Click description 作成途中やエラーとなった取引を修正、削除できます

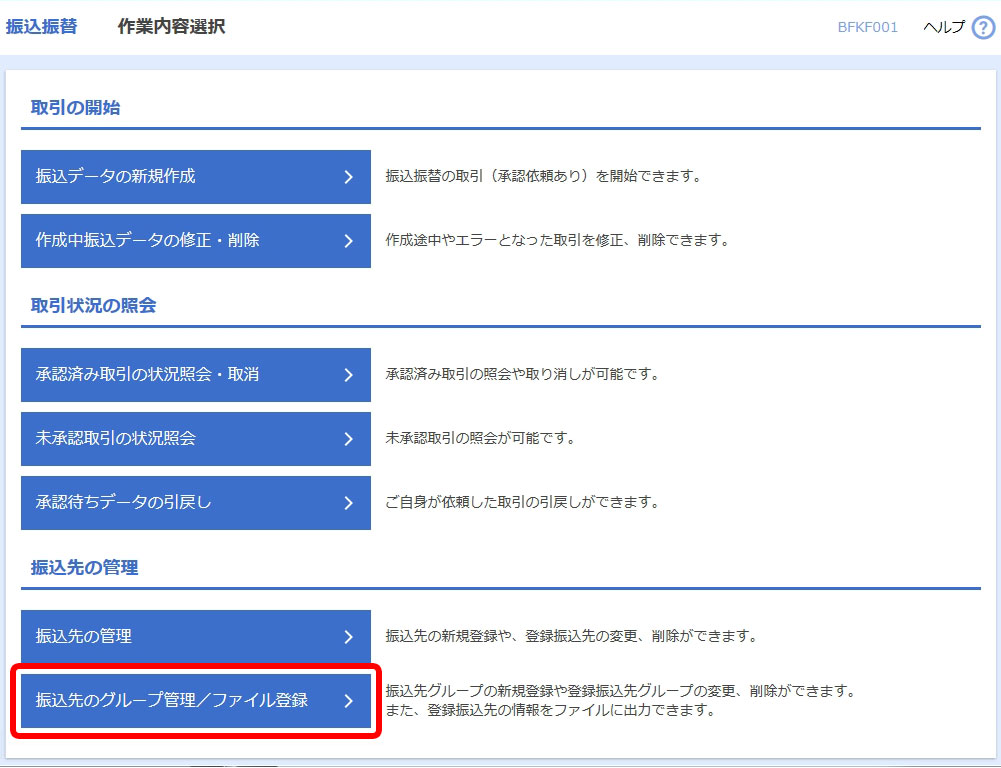coord(557,241)
